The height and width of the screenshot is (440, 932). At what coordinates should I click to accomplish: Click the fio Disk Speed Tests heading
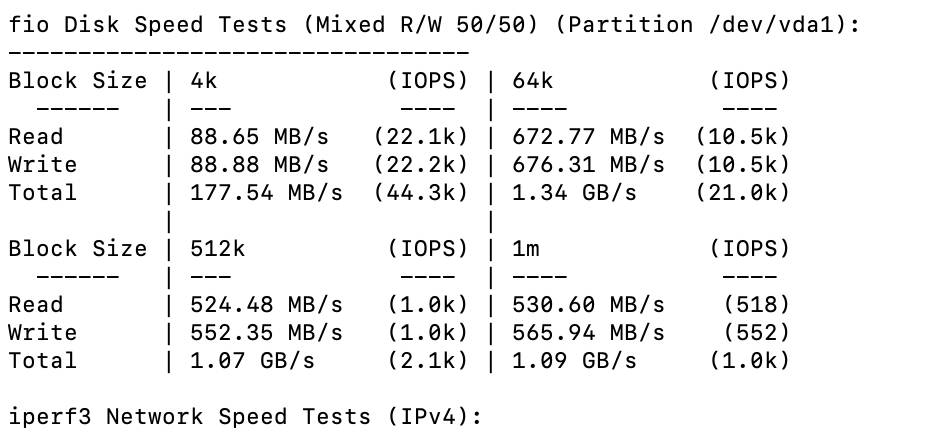(434, 25)
